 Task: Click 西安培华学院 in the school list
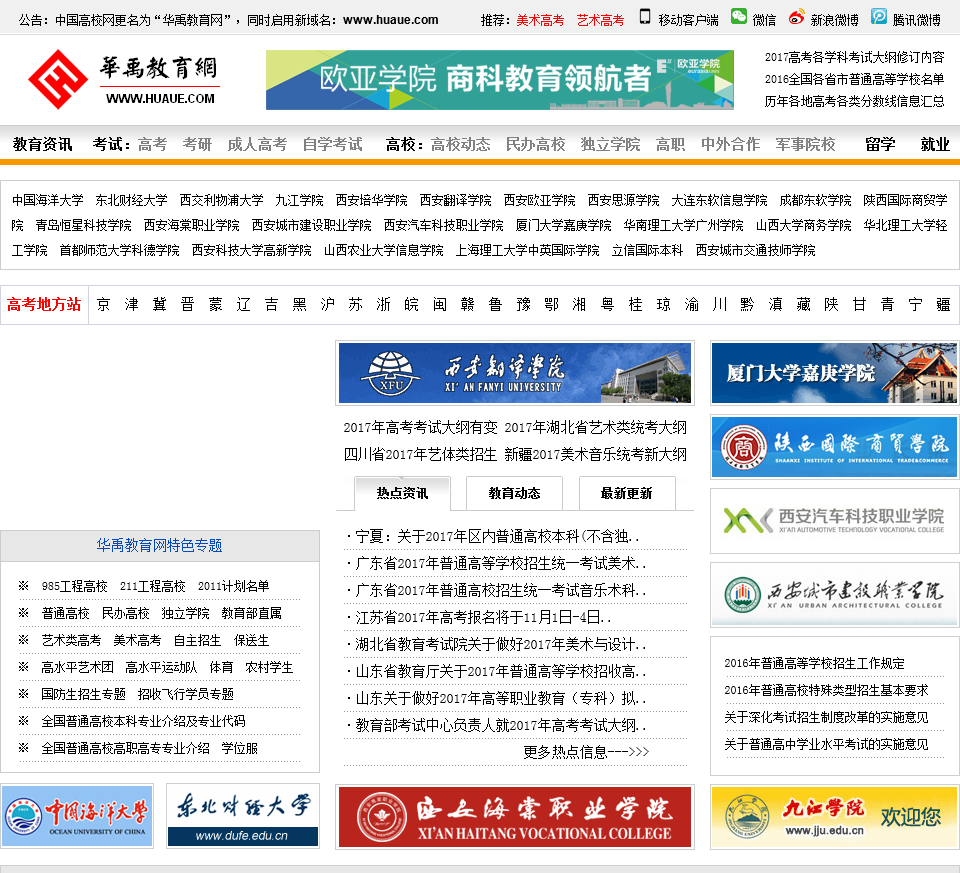tap(371, 200)
